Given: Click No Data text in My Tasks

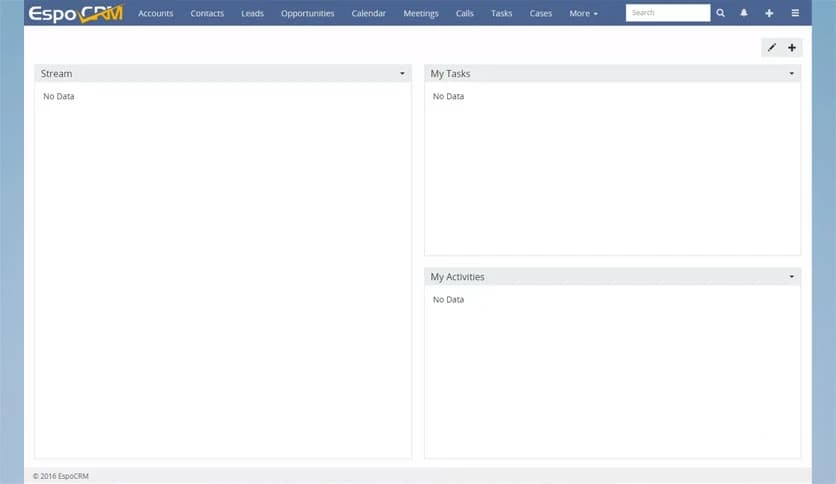Looking at the screenshot, I should [x=448, y=96].
